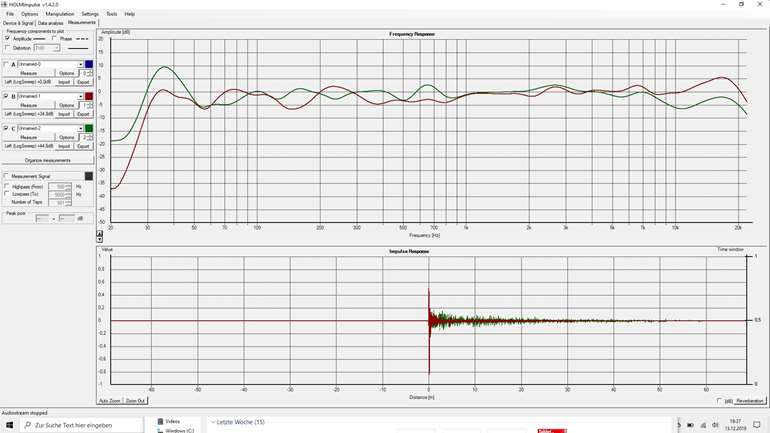Click Measure button for slot B

tap(28, 105)
